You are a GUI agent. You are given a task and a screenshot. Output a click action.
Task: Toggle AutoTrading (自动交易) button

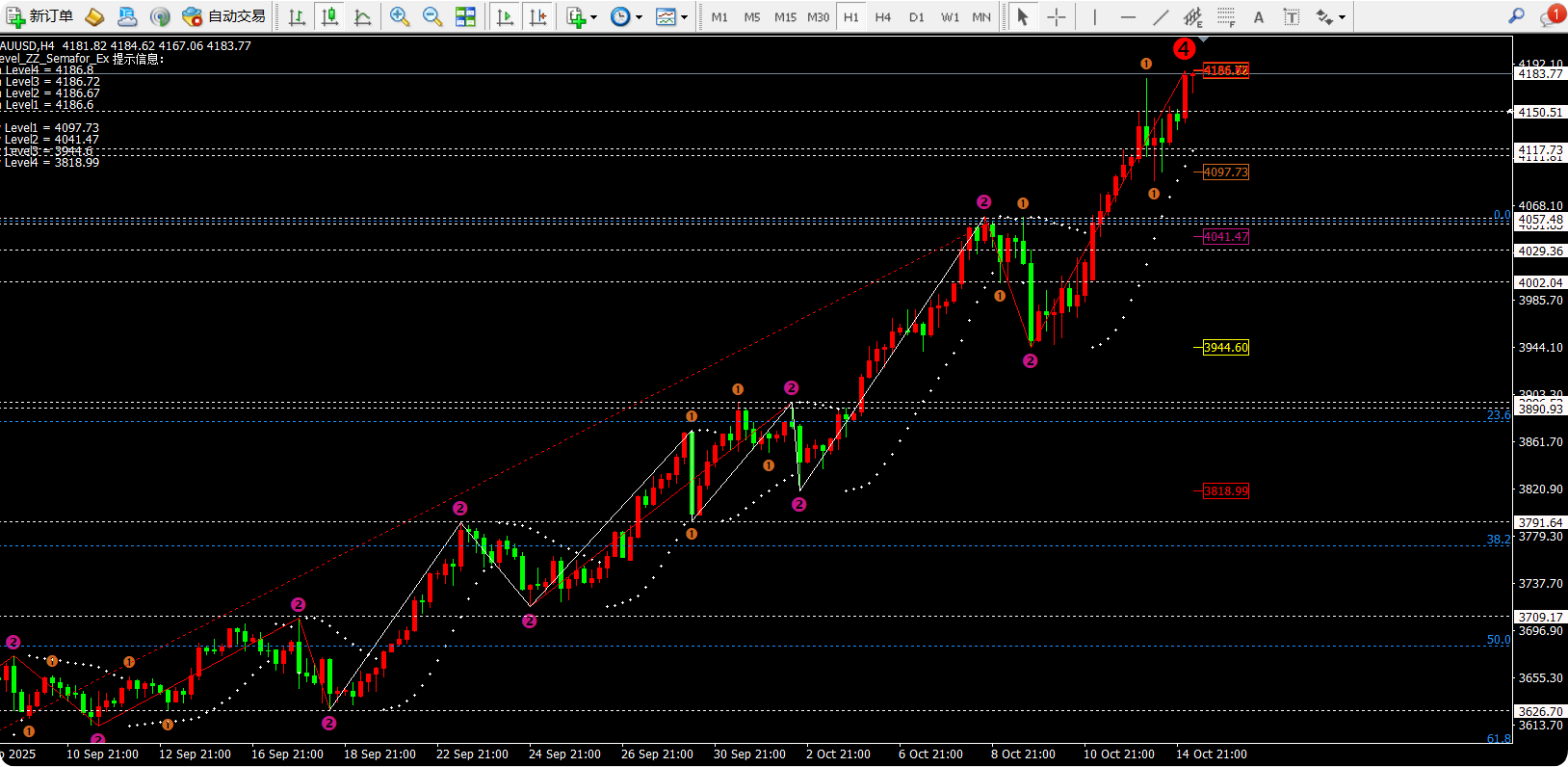tap(223, 16)
